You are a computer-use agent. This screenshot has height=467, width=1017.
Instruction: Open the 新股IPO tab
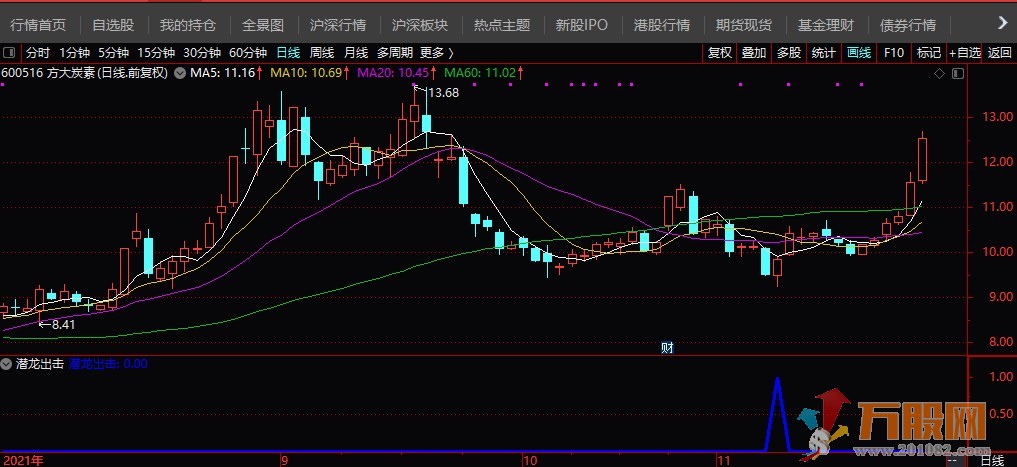coord(582,25)
